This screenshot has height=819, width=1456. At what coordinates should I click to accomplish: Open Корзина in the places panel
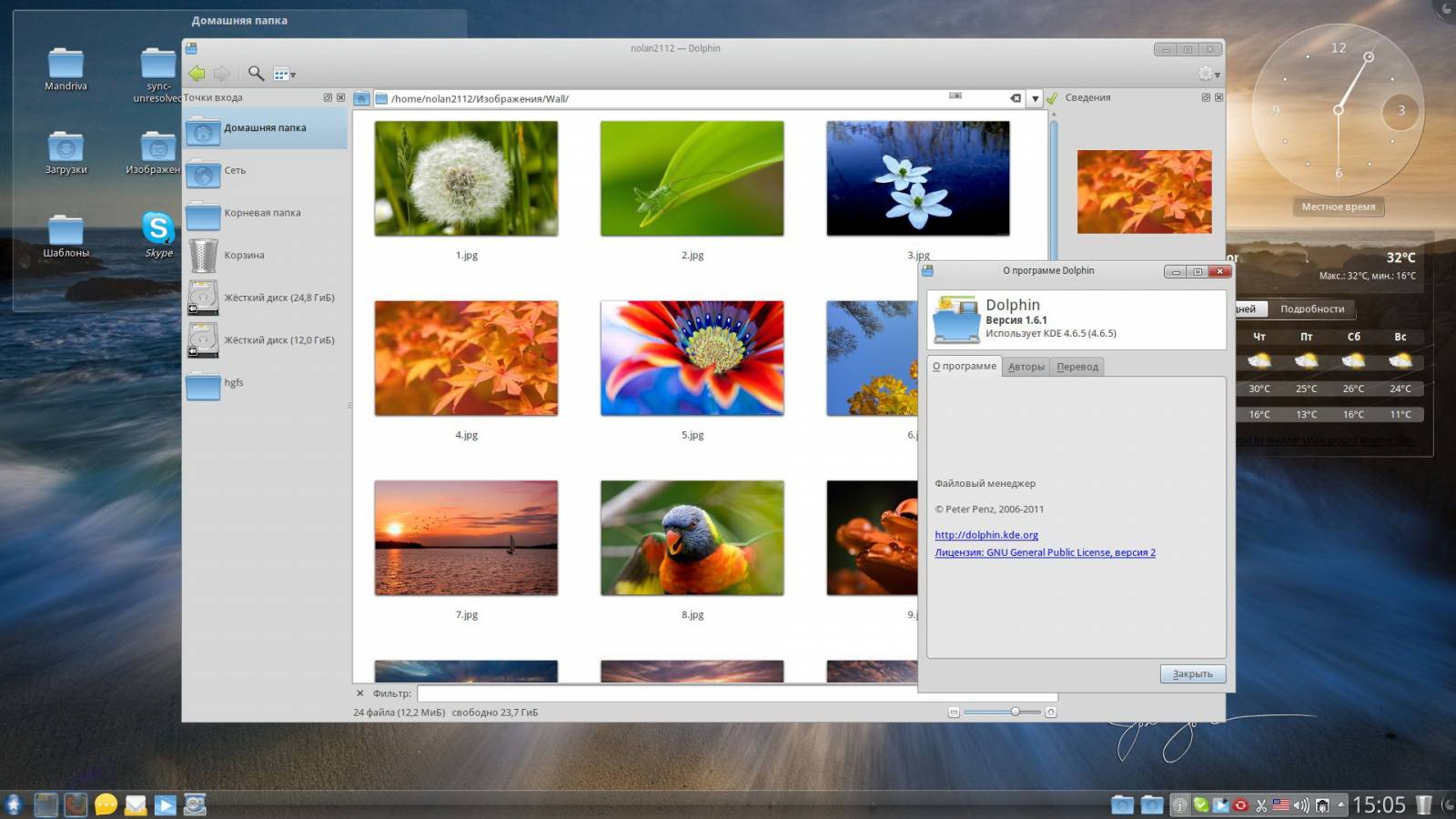point(265,256)
